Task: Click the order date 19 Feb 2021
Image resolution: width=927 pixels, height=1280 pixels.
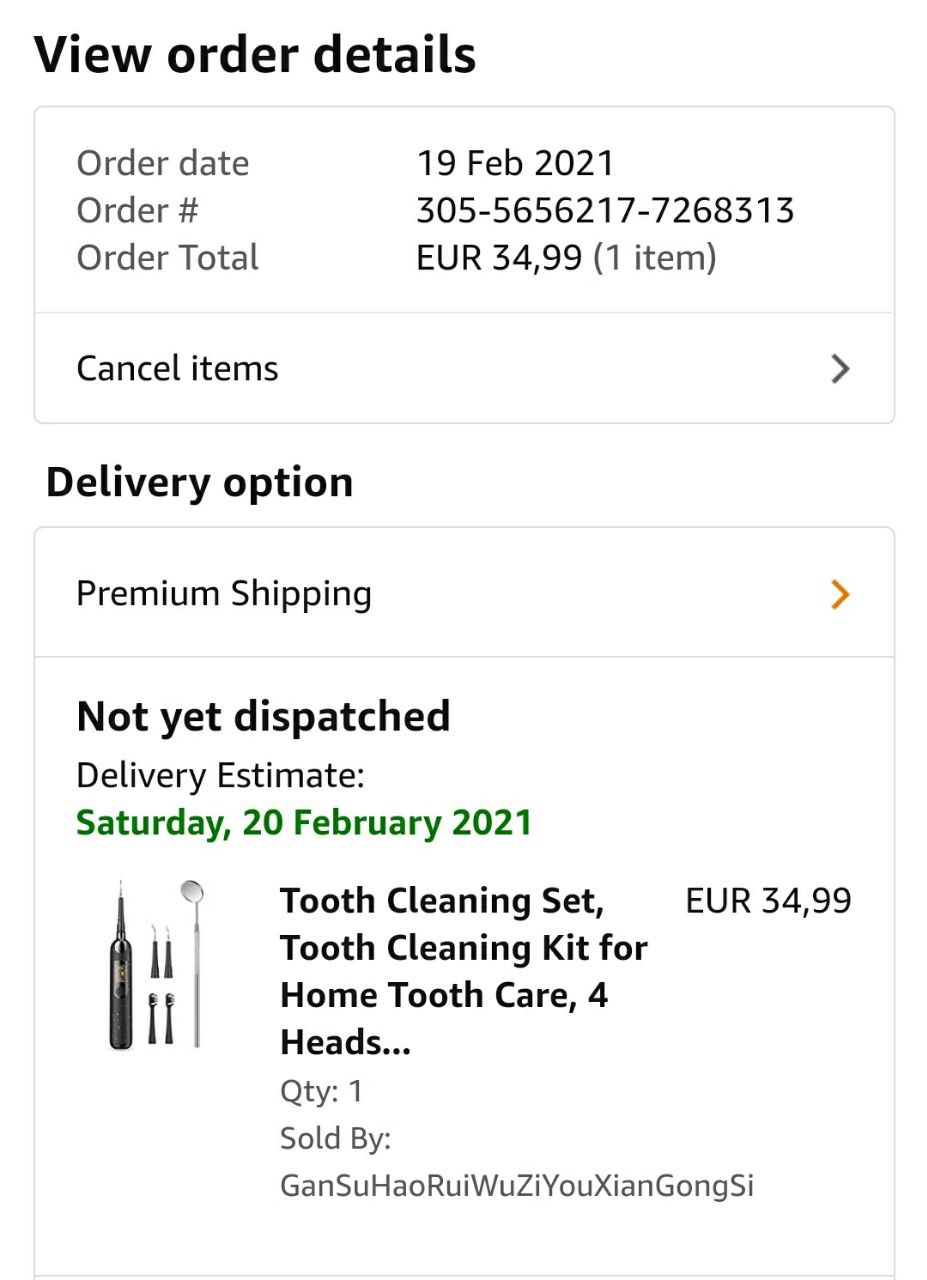Action: pos(515,163)
